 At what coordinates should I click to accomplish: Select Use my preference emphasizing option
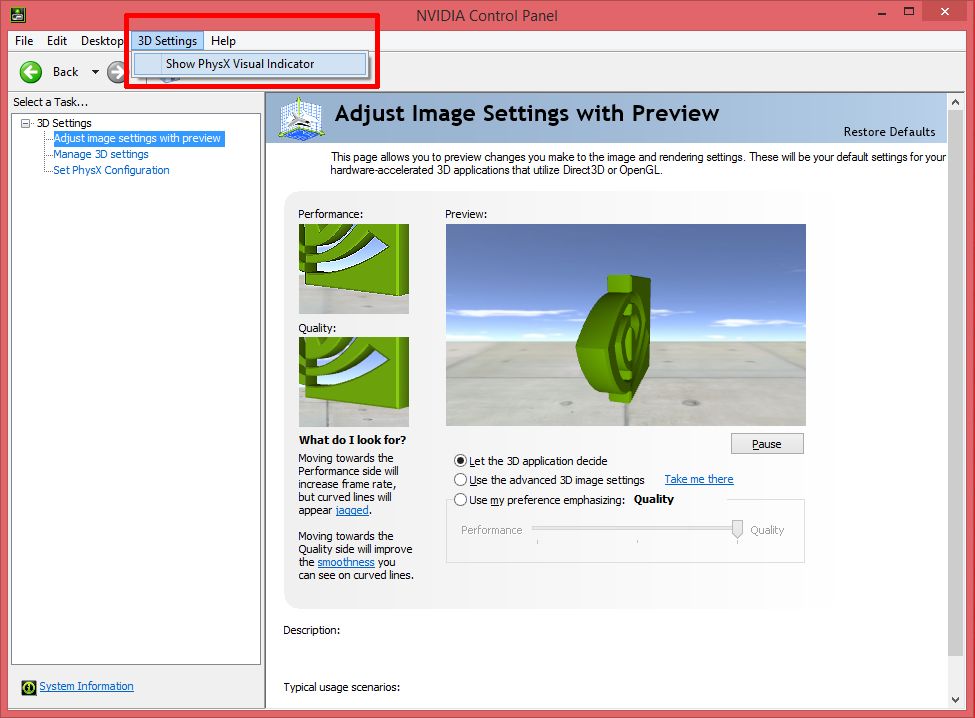pos(460,500)
